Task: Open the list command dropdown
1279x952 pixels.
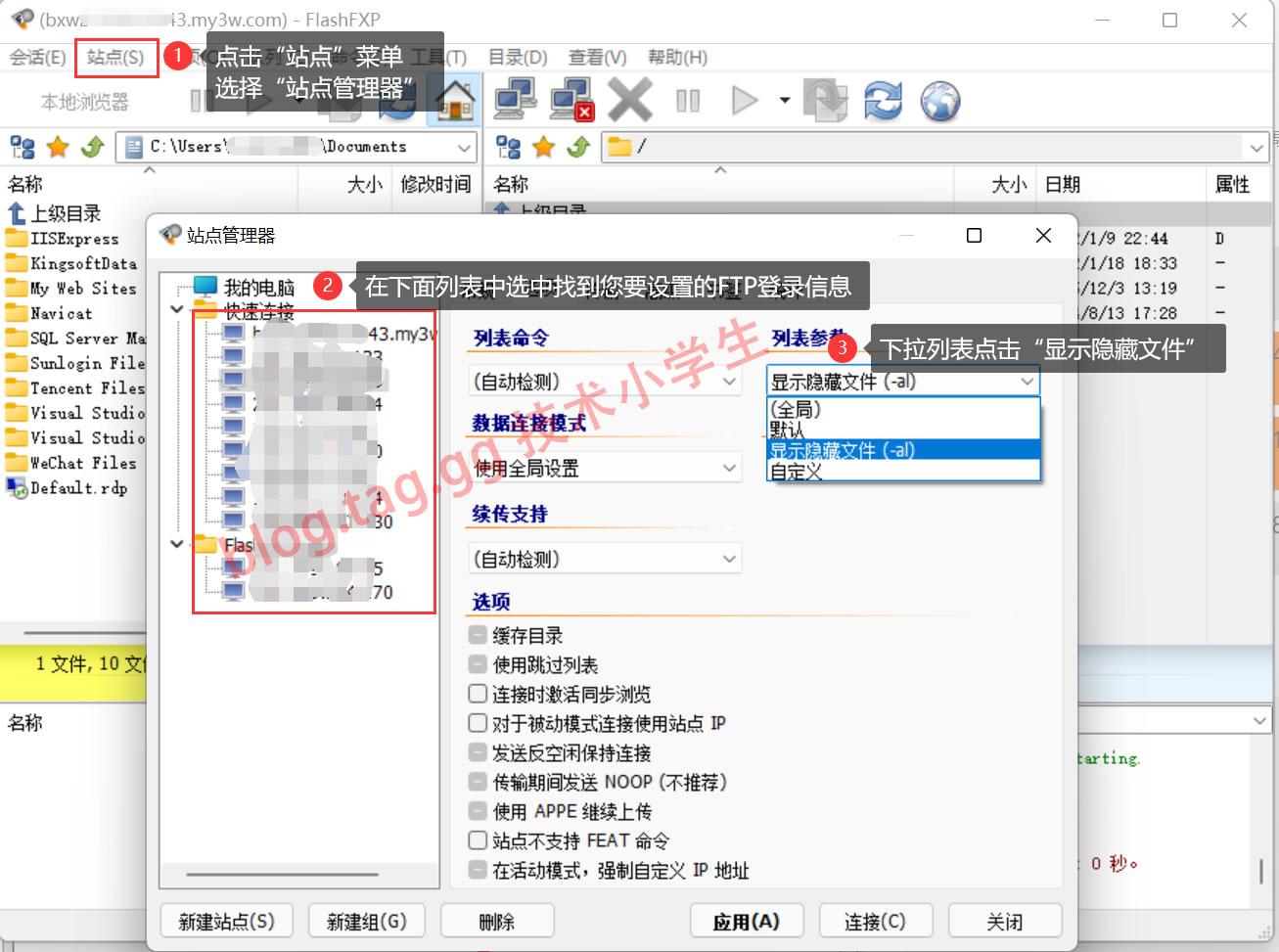Action: click(605, 382)
